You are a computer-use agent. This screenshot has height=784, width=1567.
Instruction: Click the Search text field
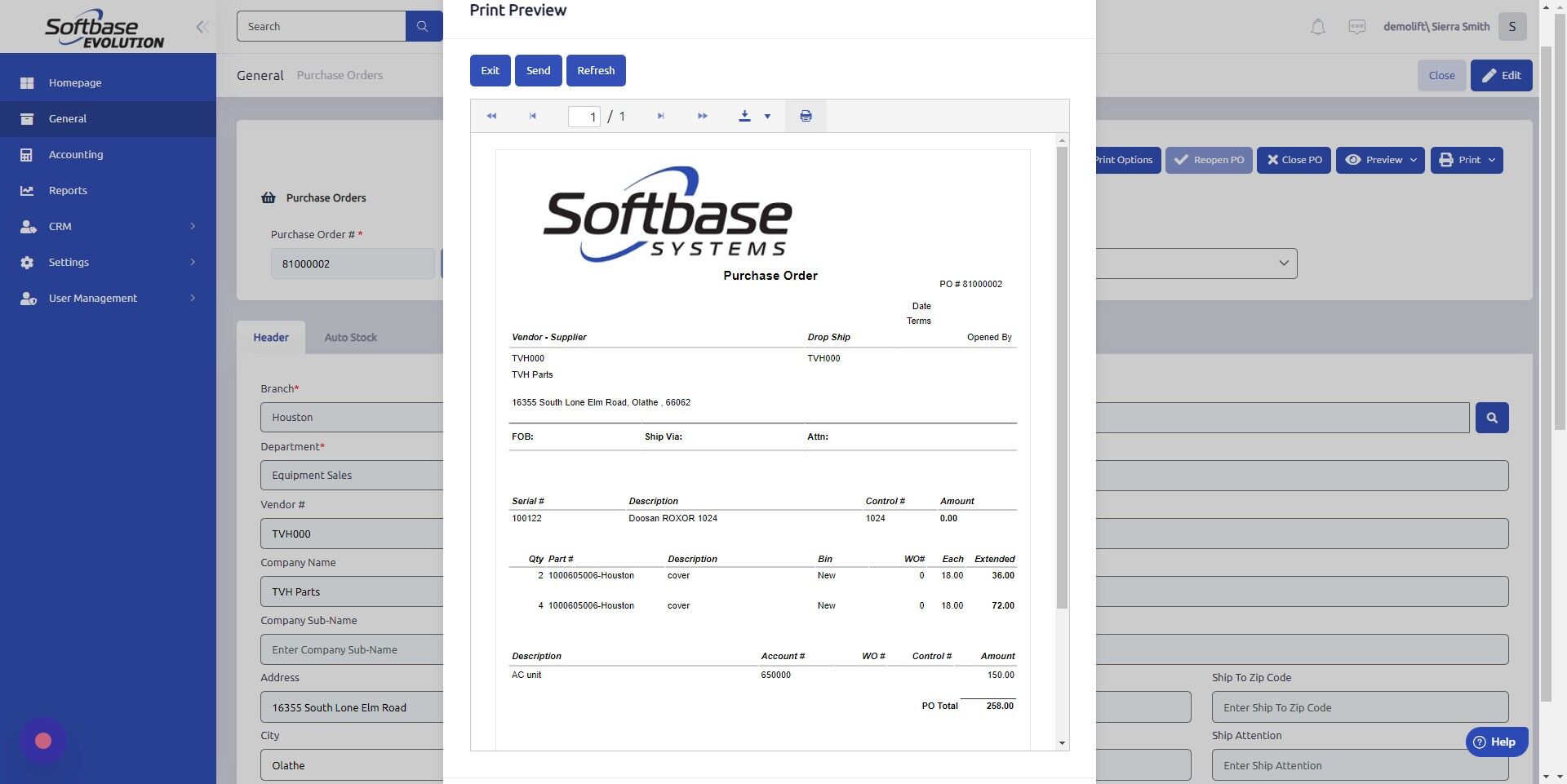point(322,26)
